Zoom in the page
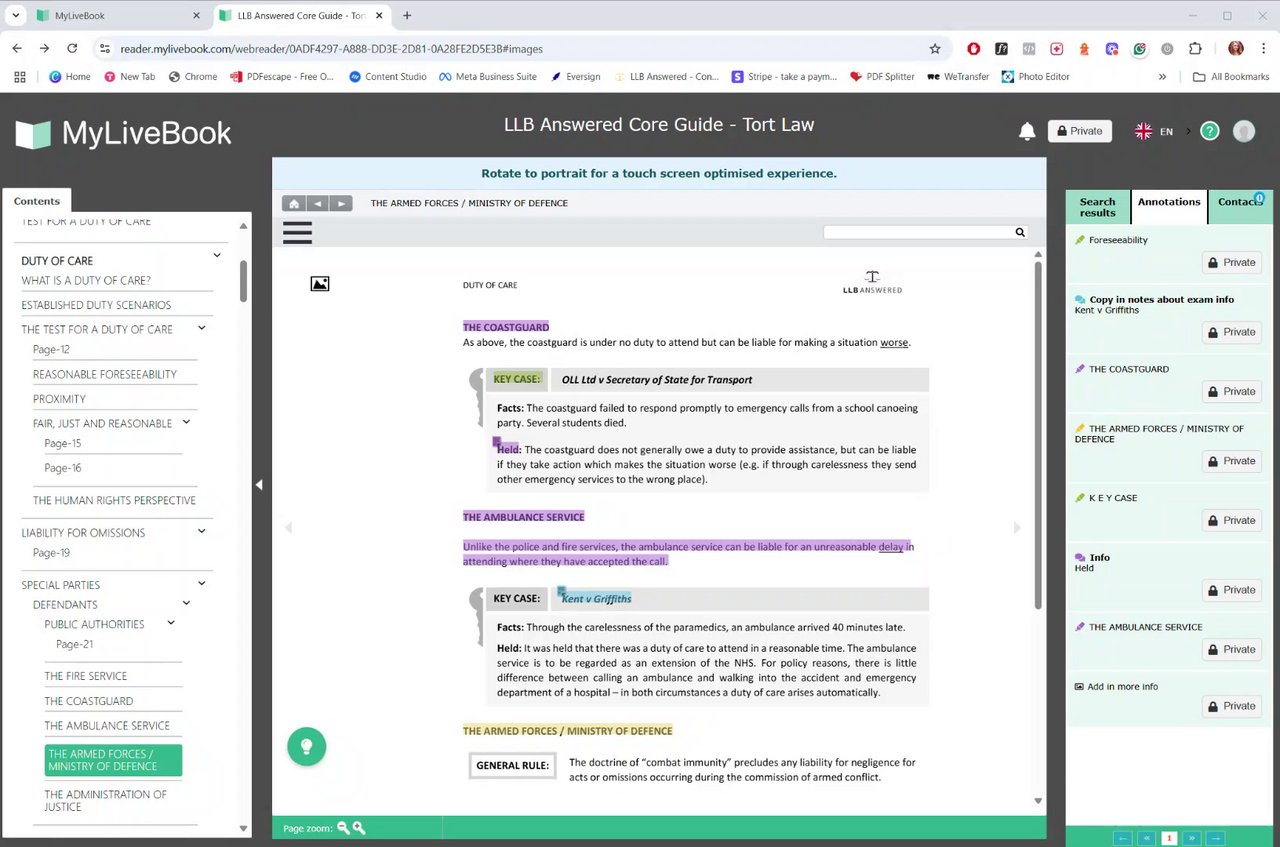 coord(359,828)
